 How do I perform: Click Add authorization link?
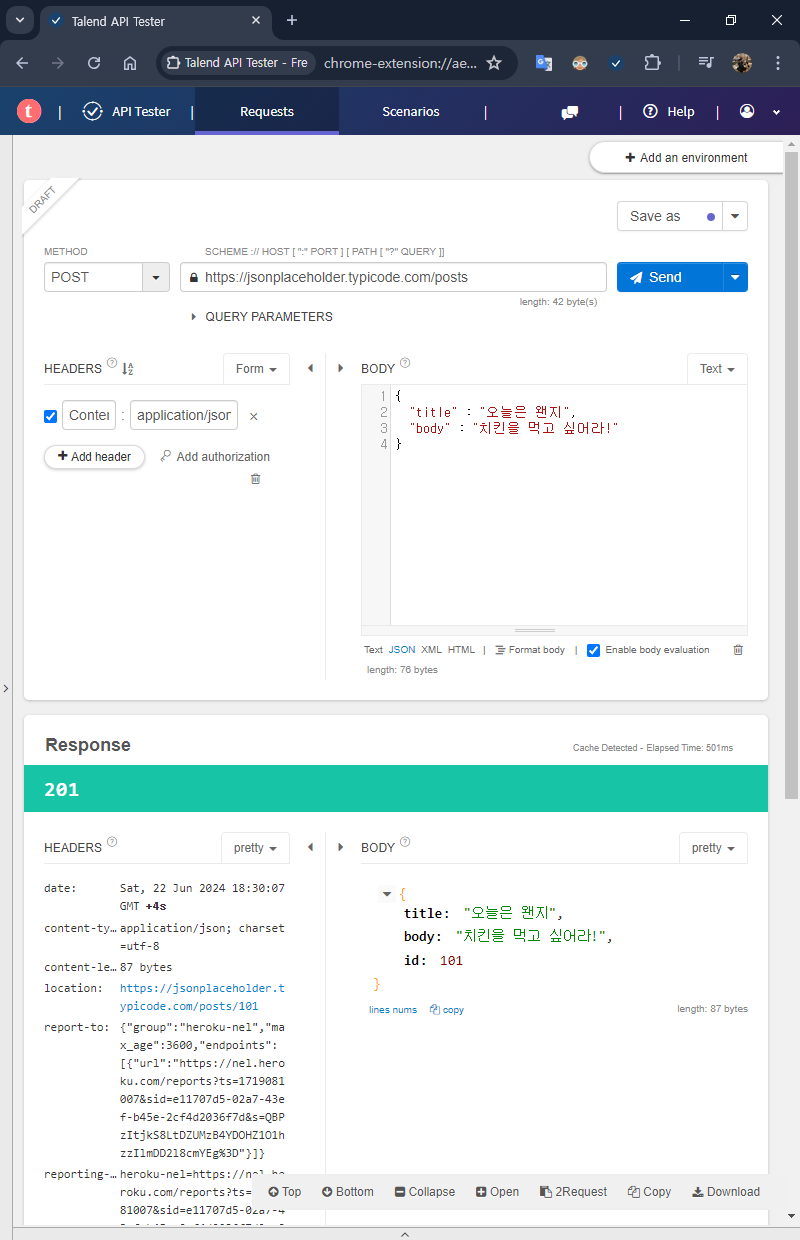215,457
